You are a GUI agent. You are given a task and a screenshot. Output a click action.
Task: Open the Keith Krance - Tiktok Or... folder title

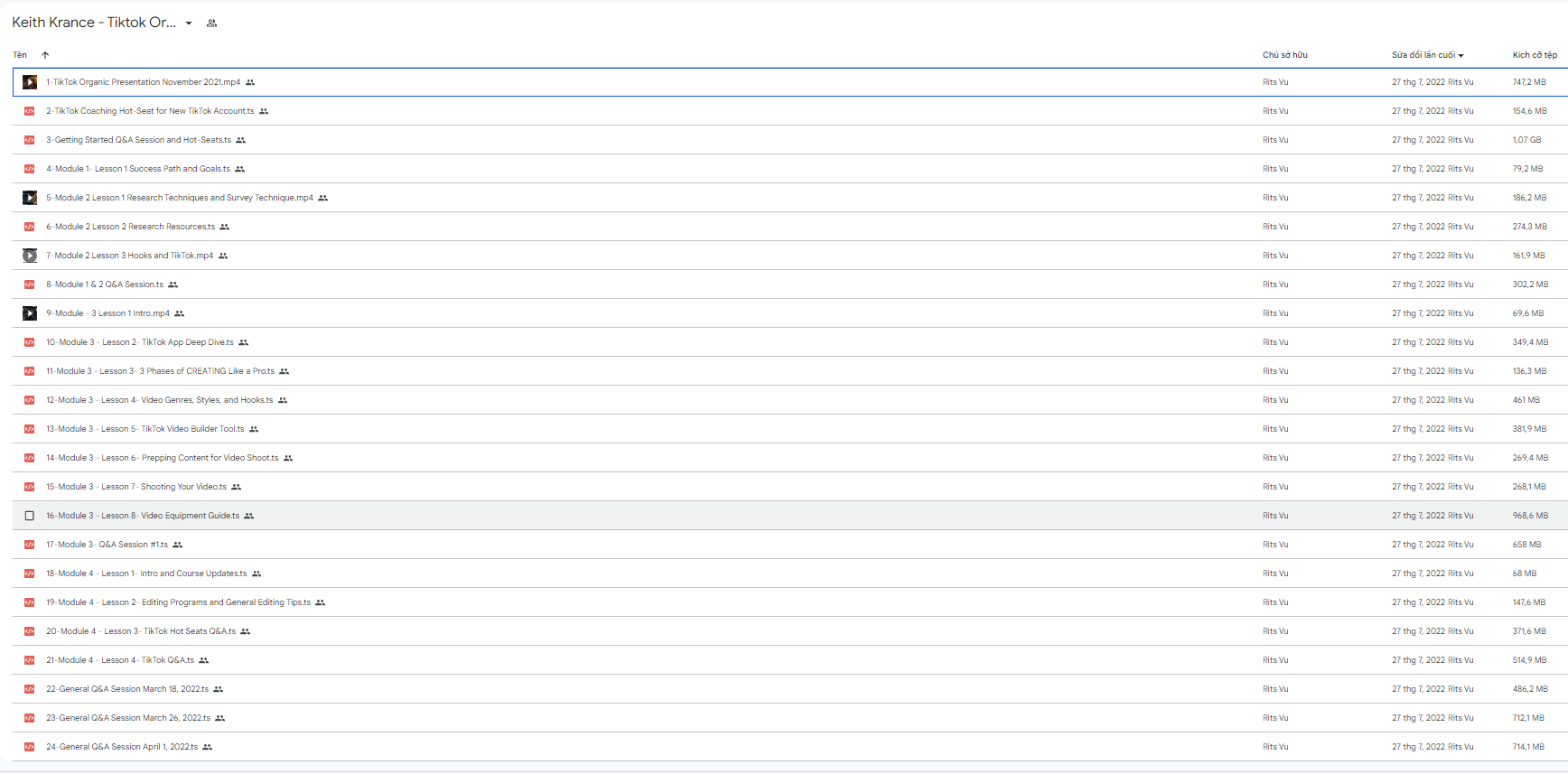coord(94,23)
